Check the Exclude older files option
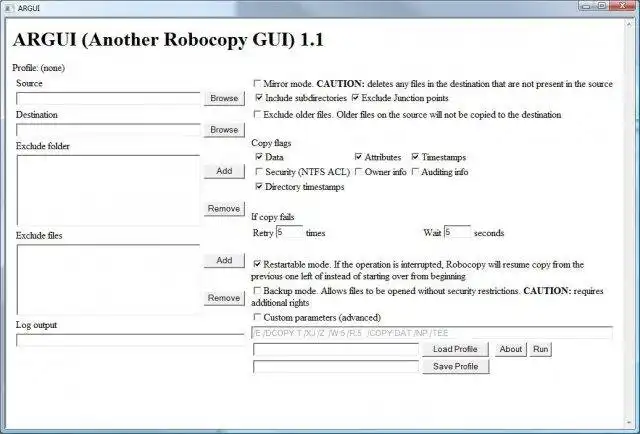 [257, 114]
